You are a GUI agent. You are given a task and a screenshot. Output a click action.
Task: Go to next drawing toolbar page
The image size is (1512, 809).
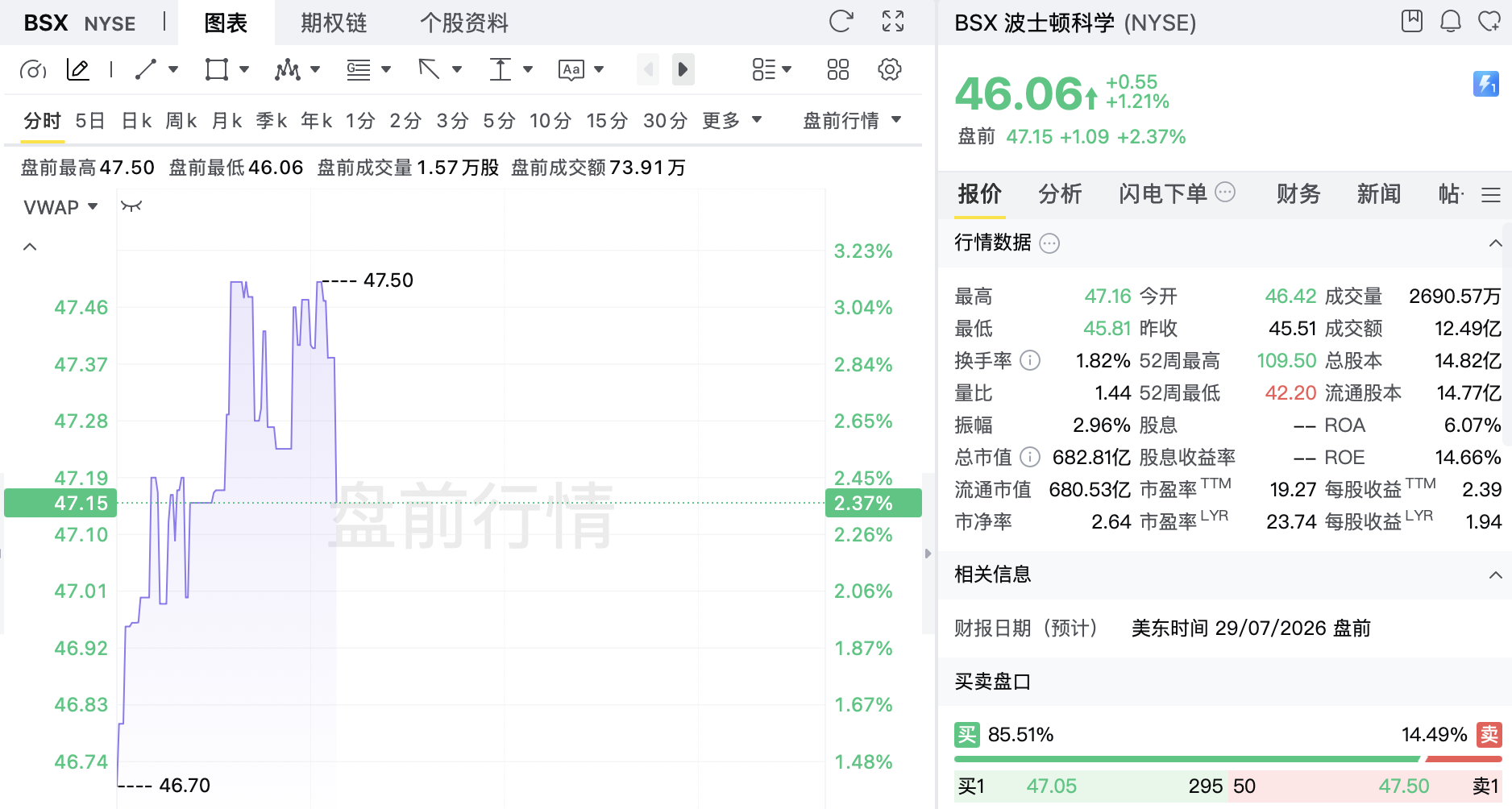(x=683, y=69)
